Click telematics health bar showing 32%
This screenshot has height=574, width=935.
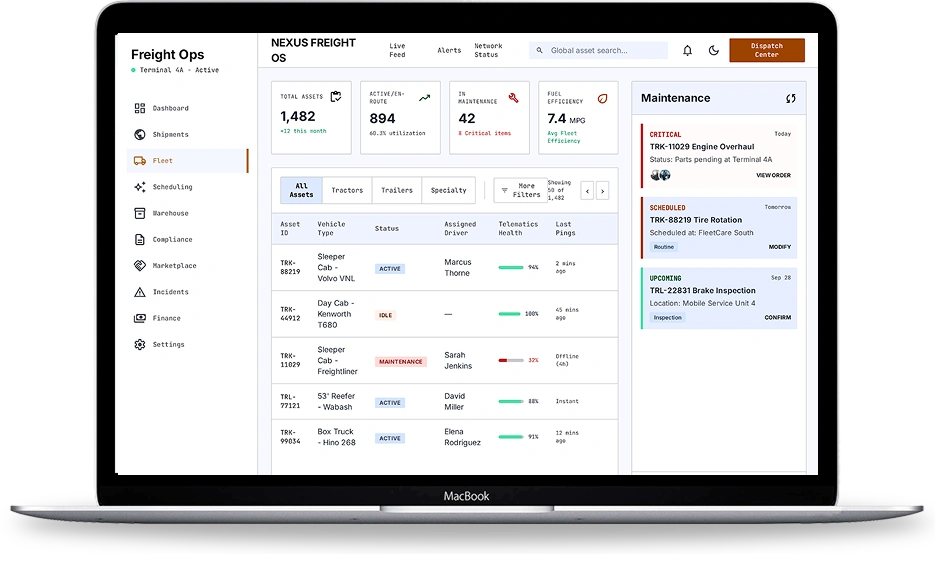tap(511, 361)
